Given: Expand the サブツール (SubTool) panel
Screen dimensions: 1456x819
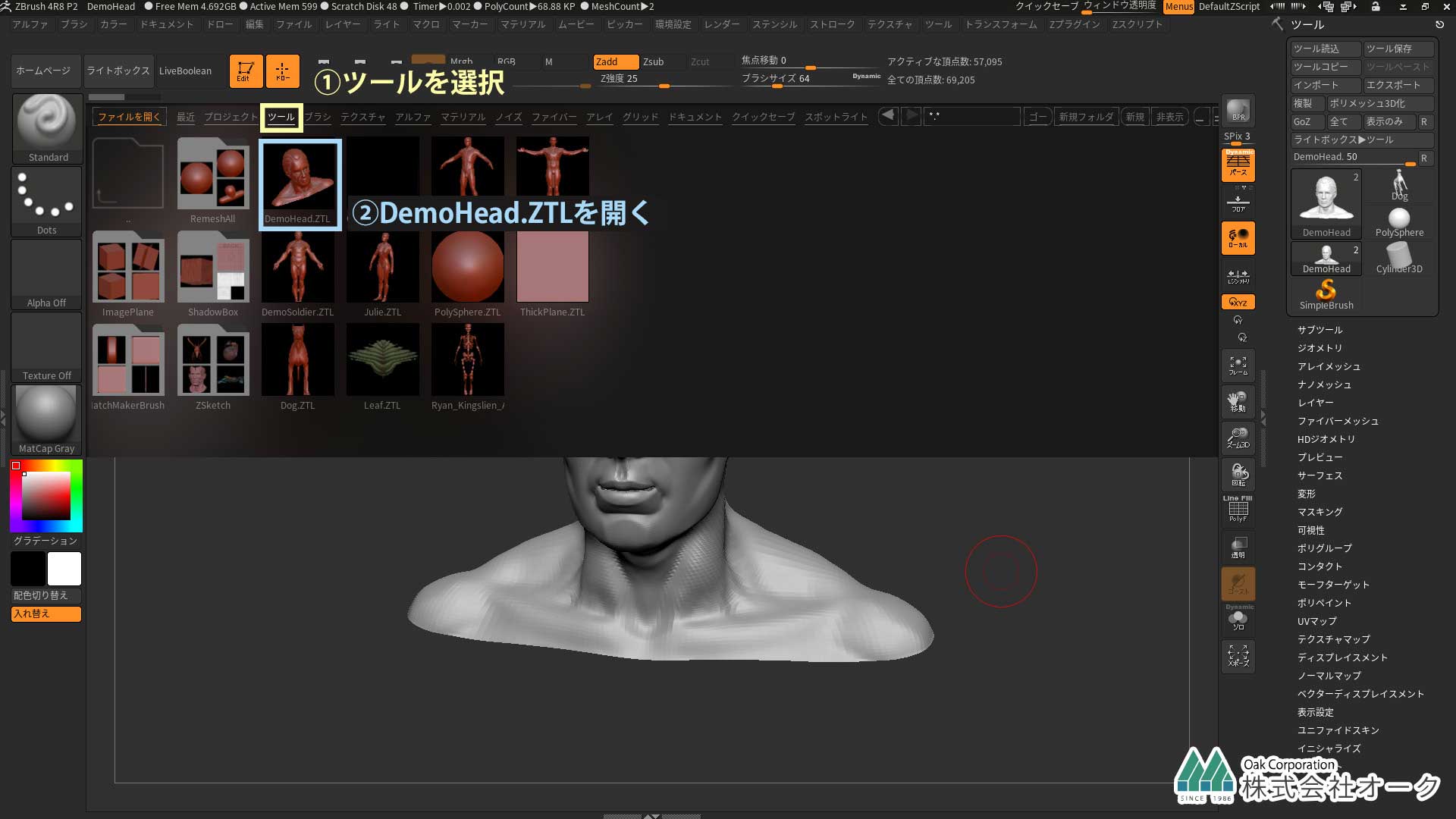Looking at the screenshot, I should click(1319, 329).
